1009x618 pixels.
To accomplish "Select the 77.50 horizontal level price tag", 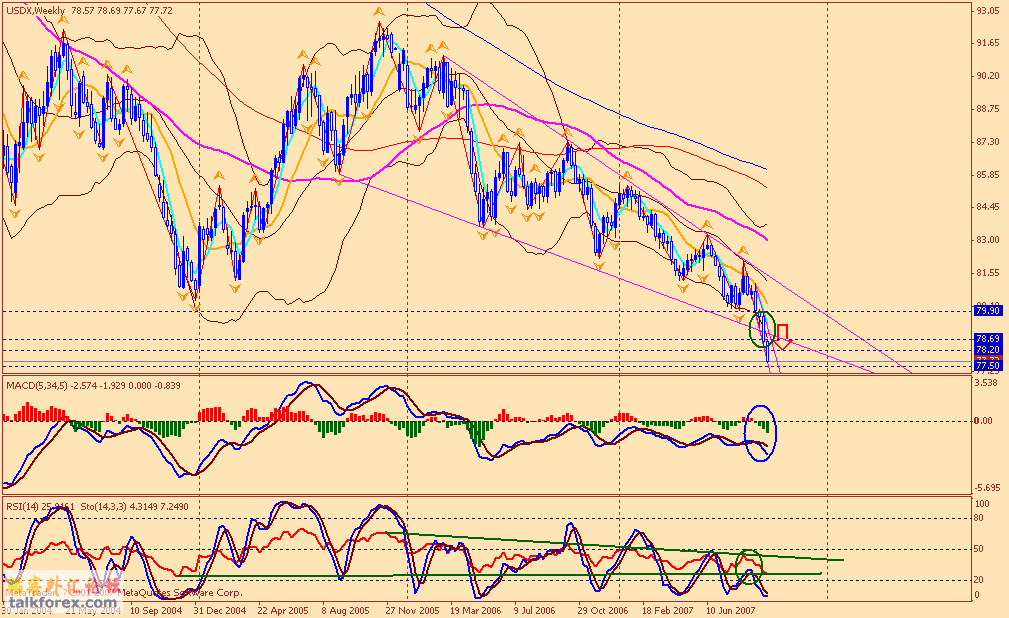I will tap(988, 366).
